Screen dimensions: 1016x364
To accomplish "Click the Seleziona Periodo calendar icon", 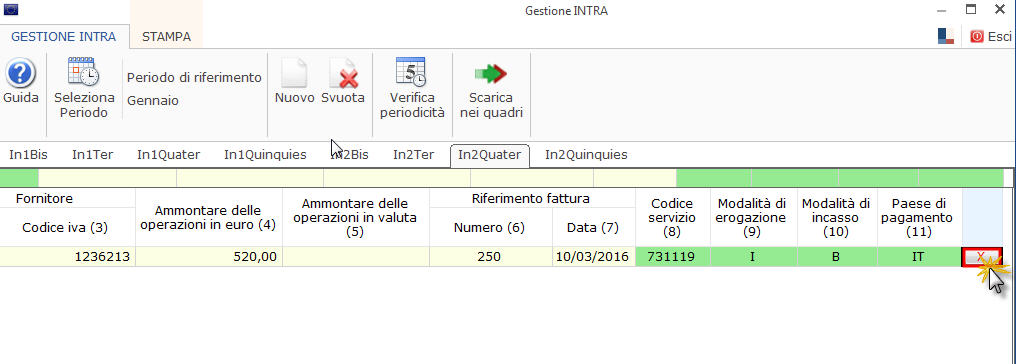I will [84, 72].
